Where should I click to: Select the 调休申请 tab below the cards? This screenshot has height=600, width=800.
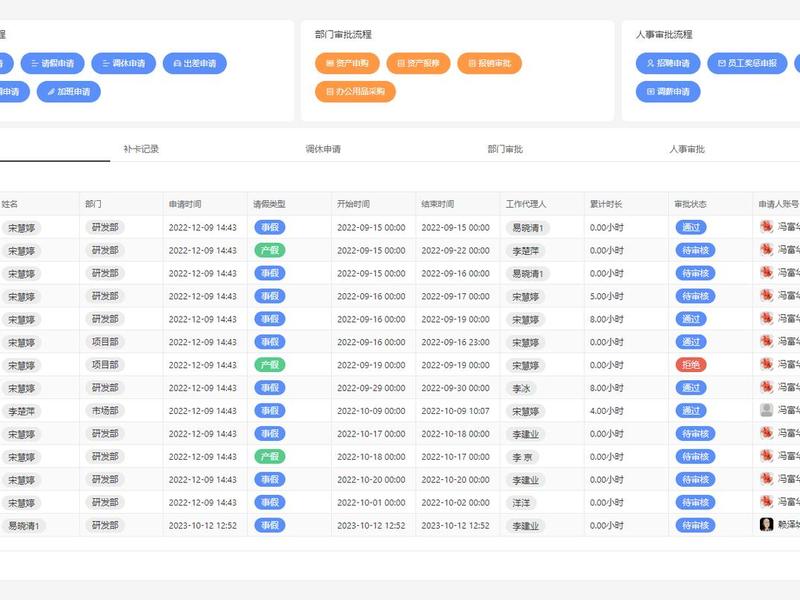pyautogui.click(x=323, y=149)
